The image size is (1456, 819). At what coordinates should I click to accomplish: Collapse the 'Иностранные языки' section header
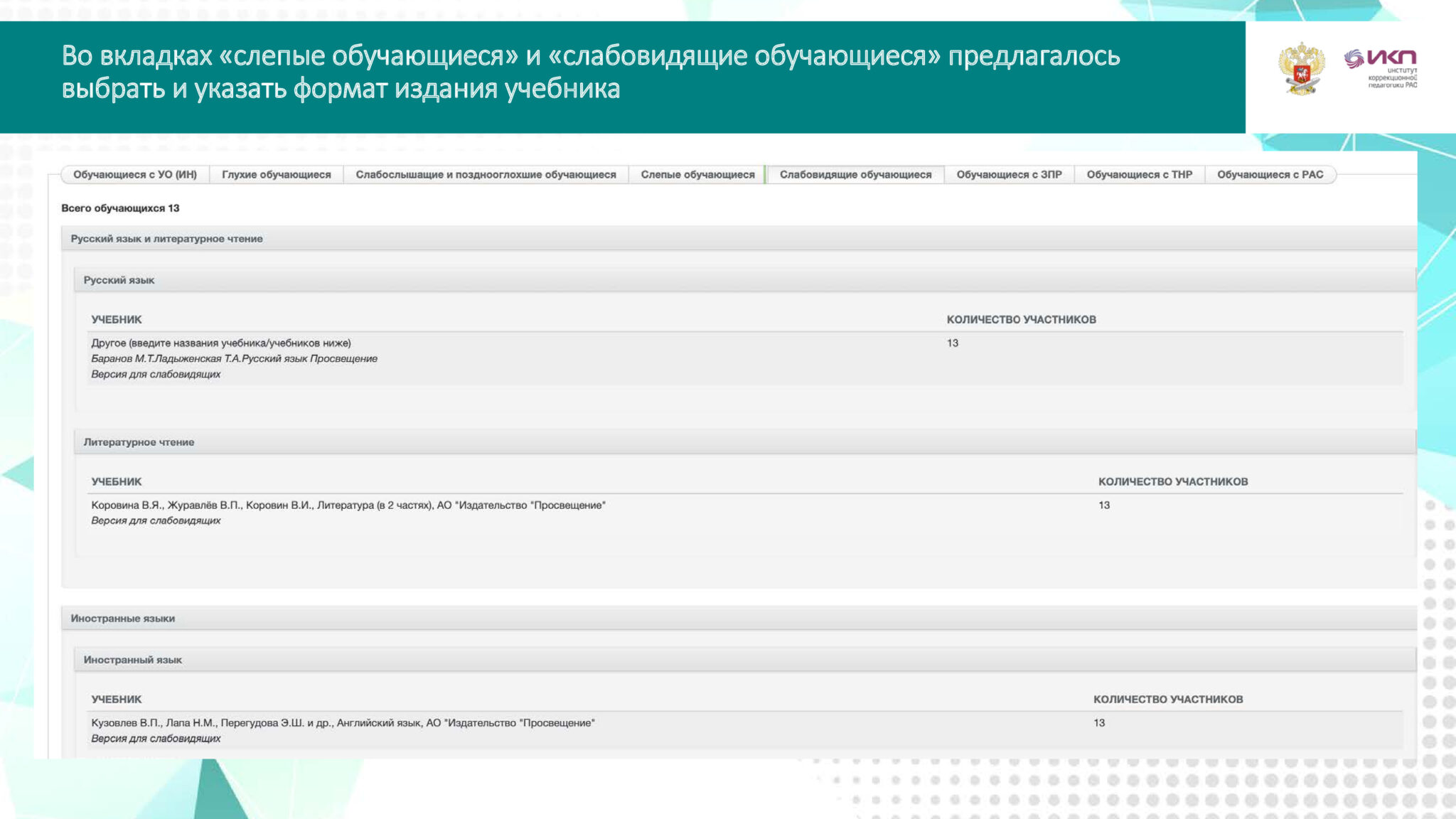pos(739,618)
